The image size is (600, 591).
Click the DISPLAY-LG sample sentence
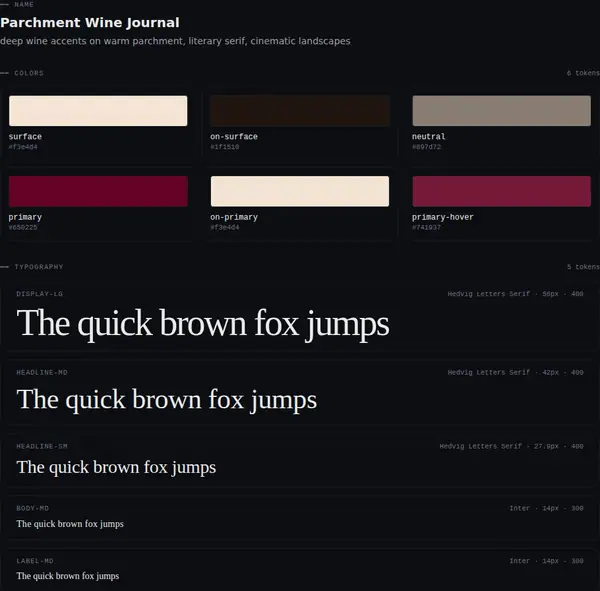point(203,324)
